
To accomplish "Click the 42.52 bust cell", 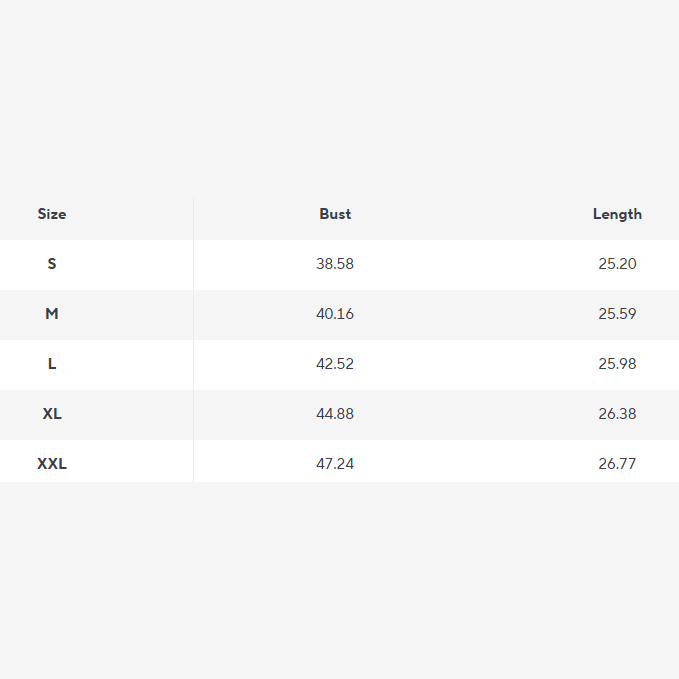I will pyautogui.click(x=335, y=364).
